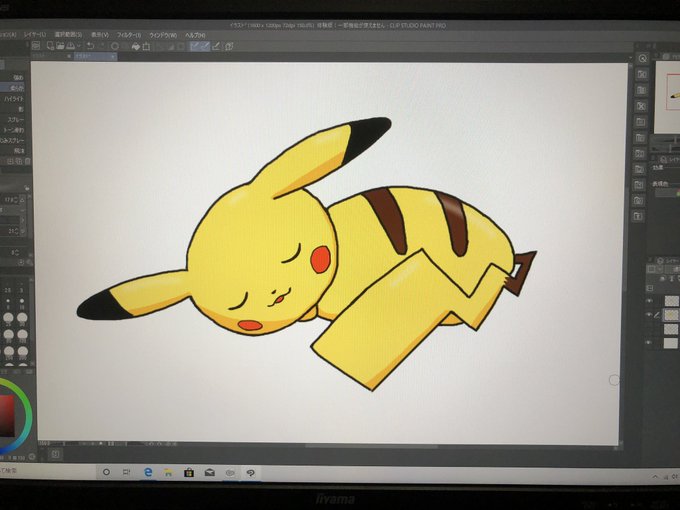Click the Clip Studio Paint taskbar icon
This screenshot has height=510, width=680.
[250, 473]
